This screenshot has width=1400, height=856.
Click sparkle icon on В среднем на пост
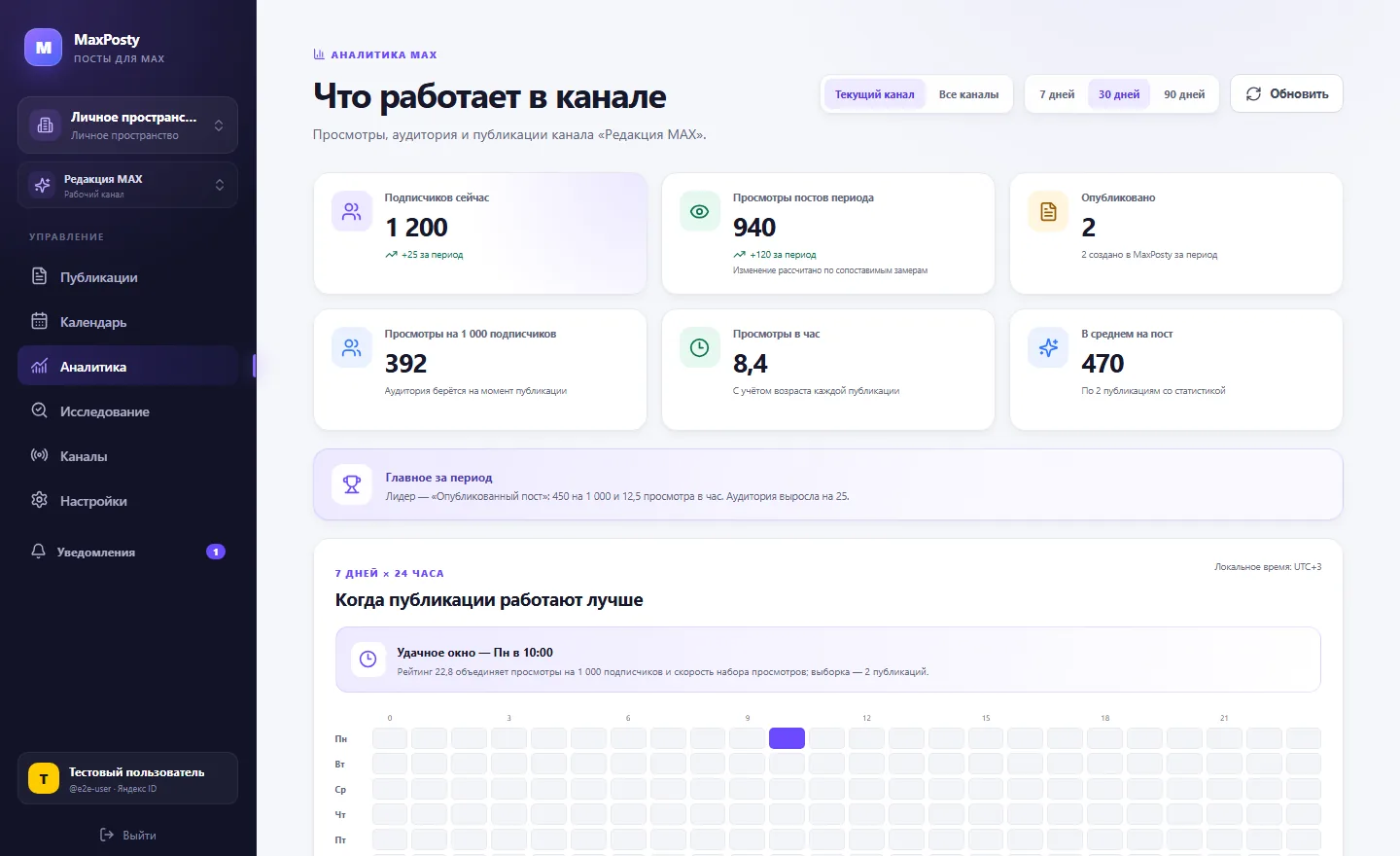[x=1048, y=347]
